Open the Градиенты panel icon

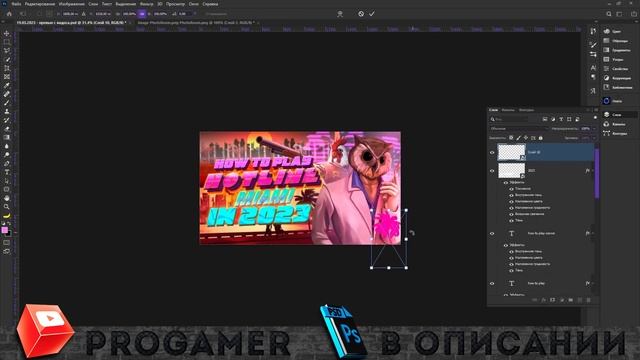point(607,50)
